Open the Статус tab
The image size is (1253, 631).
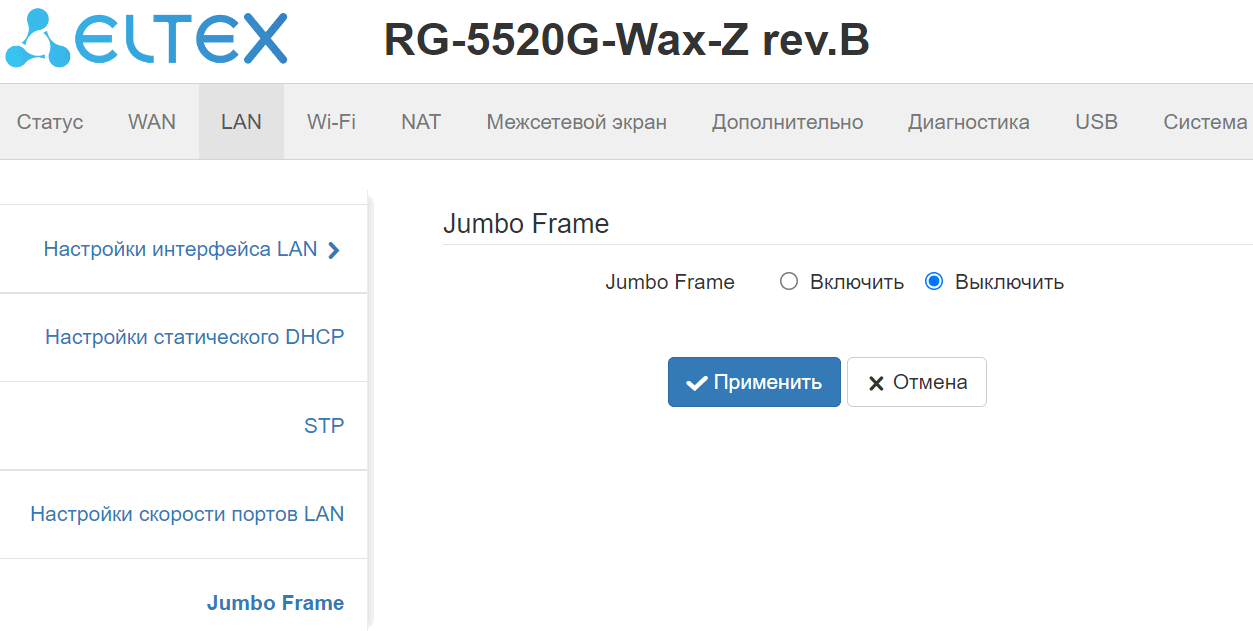pos(50,122)
